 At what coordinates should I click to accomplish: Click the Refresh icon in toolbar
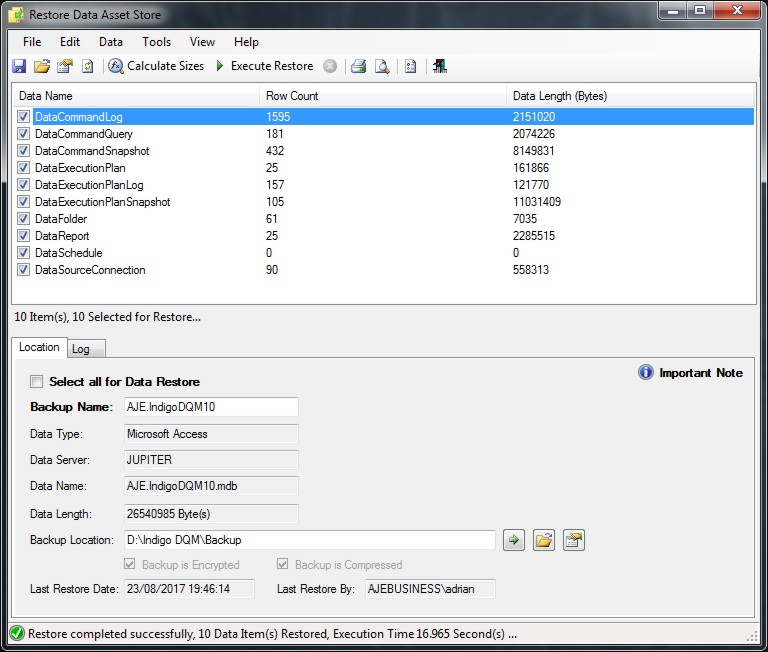87,66
